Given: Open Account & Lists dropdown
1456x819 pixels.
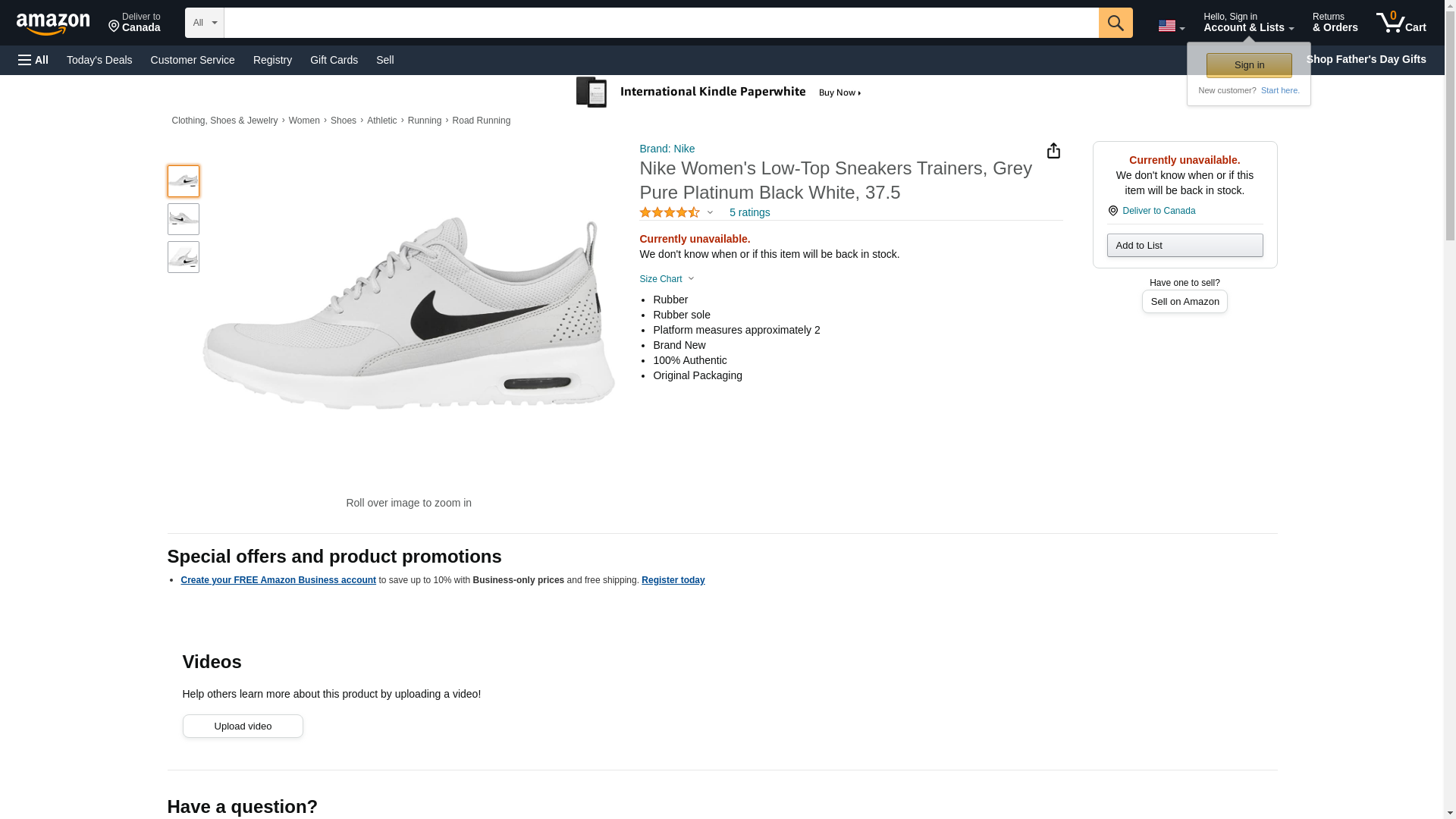Looking at the screenshot, I should pos(1247,23).
